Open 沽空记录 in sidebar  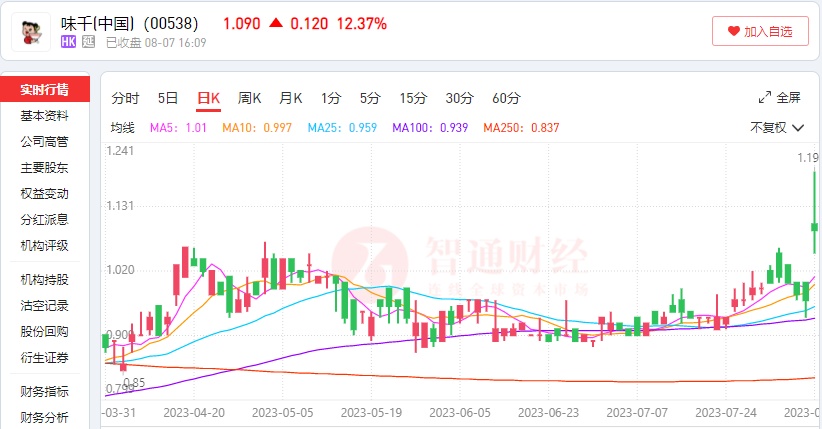coord(45,306)
